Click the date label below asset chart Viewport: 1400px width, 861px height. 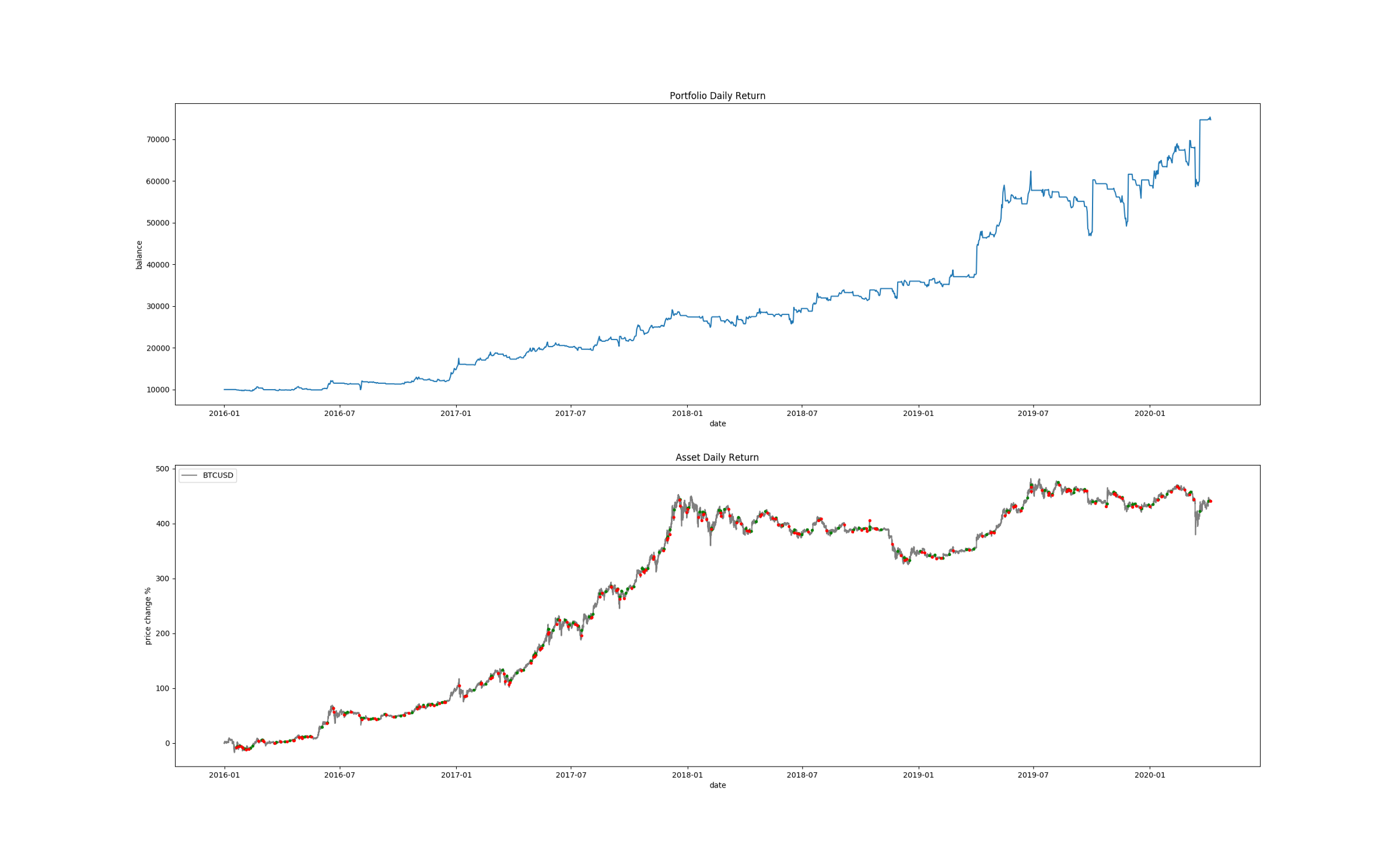coord(717,785)
